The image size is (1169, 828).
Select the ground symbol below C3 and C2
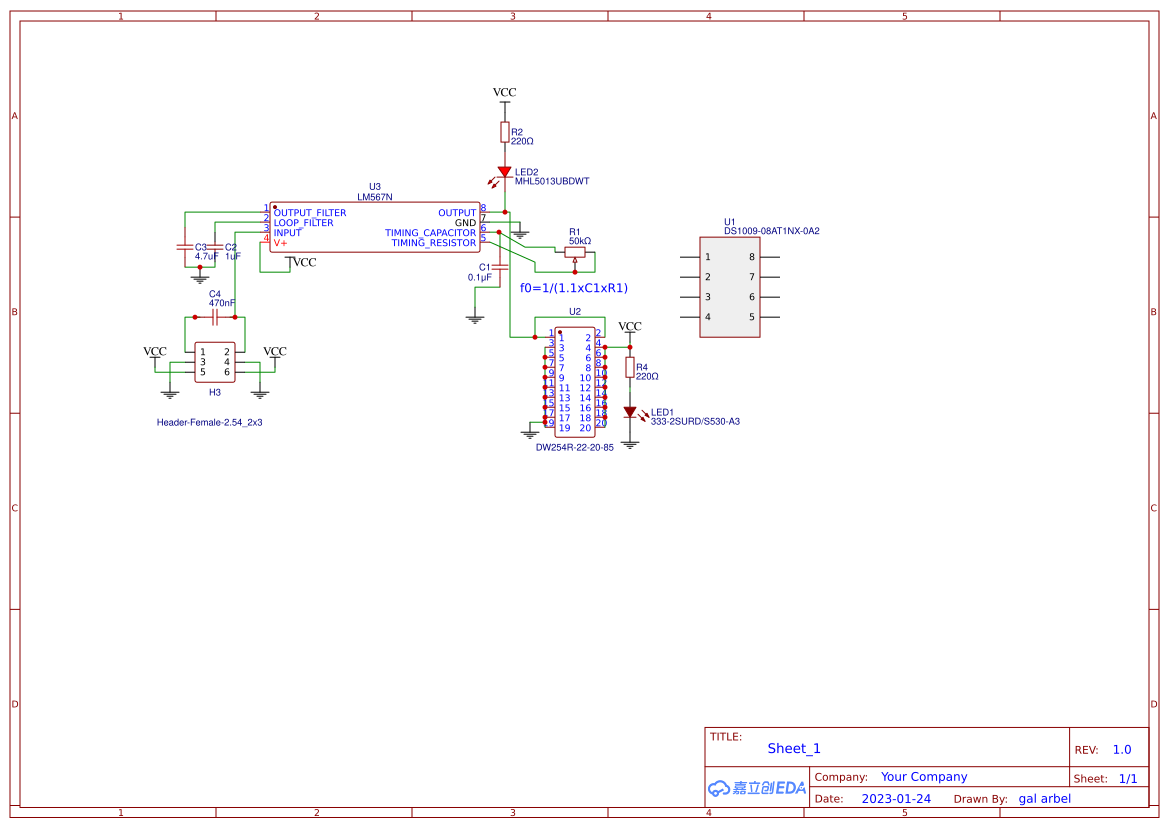199,279
